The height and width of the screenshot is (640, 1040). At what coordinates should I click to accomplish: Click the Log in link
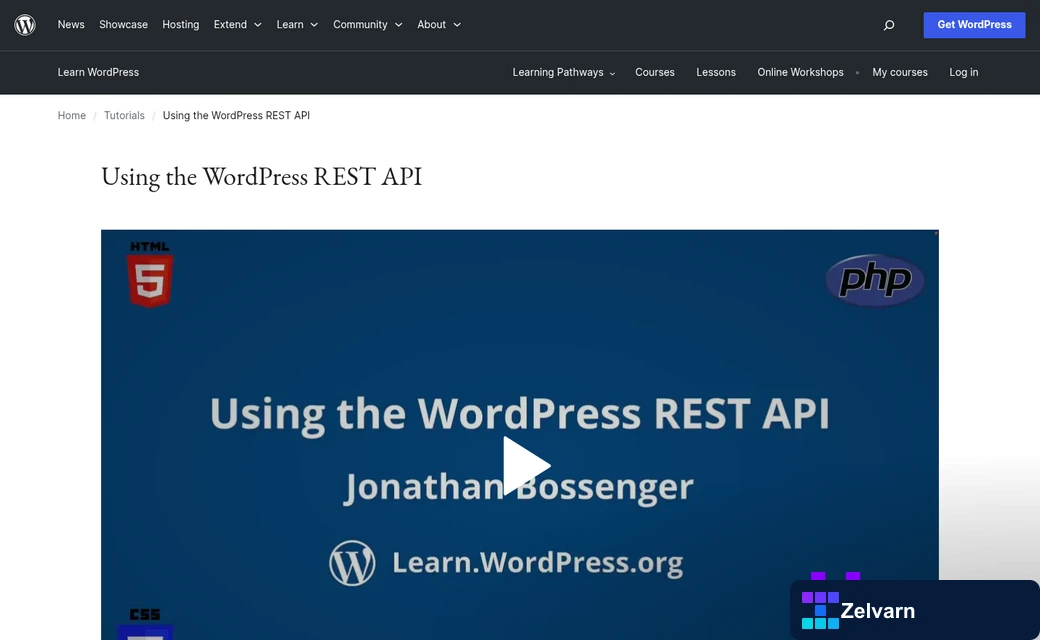click(x=963, y=72)
